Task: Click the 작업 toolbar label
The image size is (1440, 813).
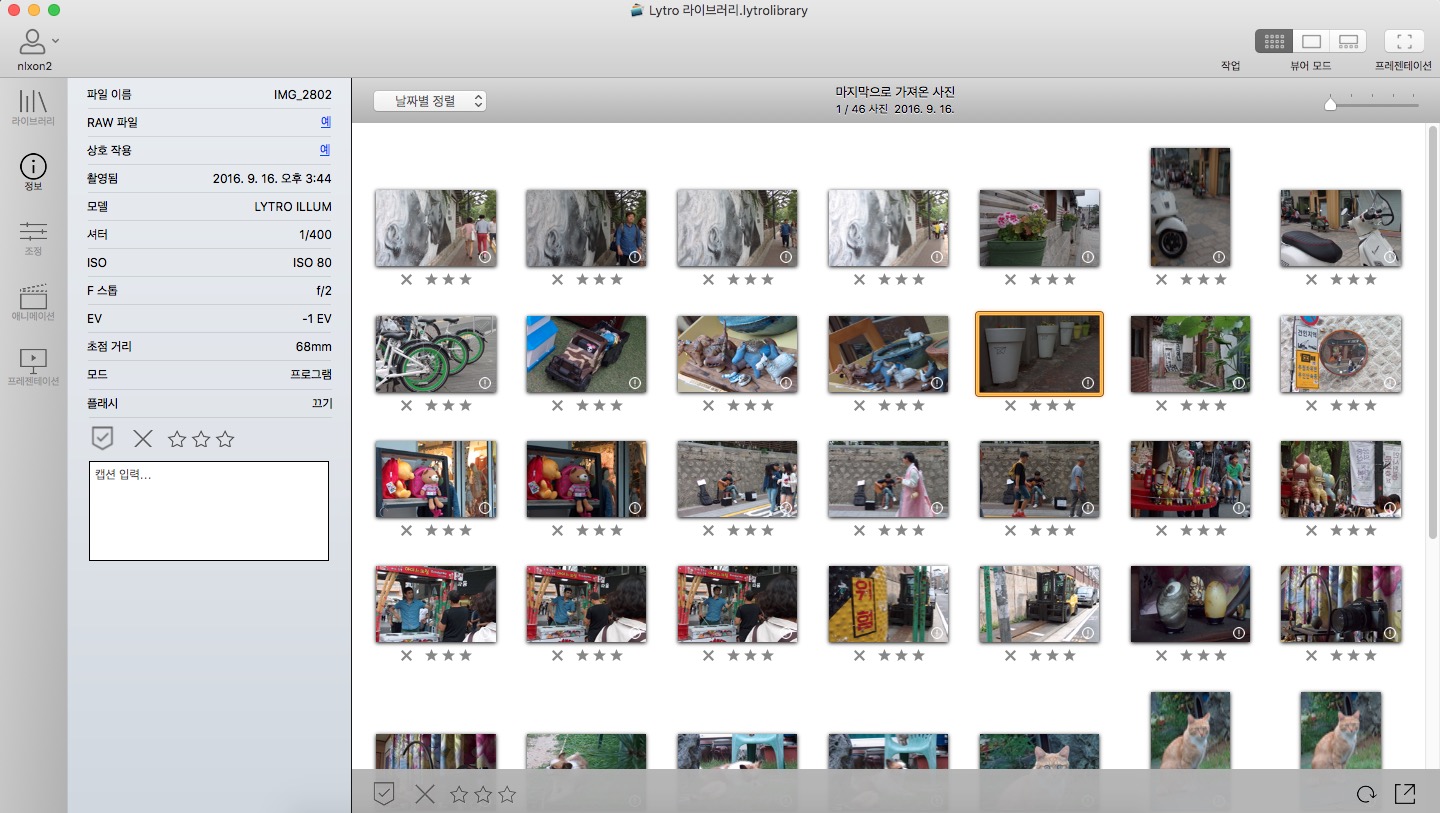Action: coord(1230,66)
